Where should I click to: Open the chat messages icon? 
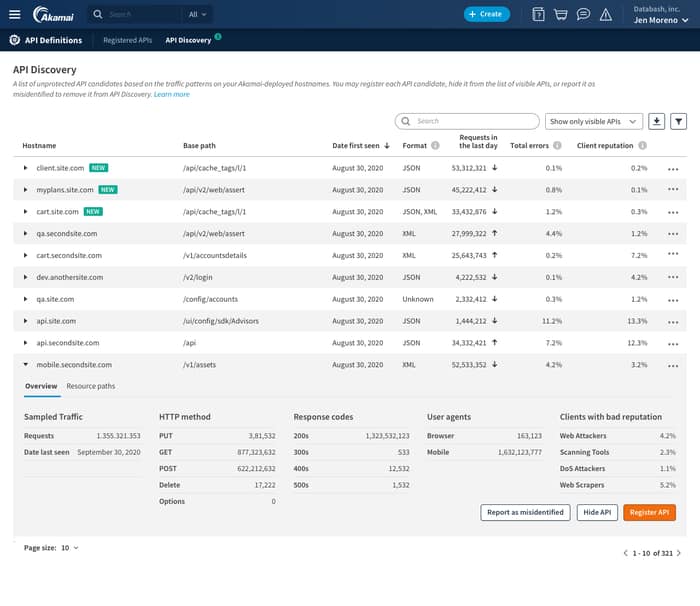click(583, 14)
